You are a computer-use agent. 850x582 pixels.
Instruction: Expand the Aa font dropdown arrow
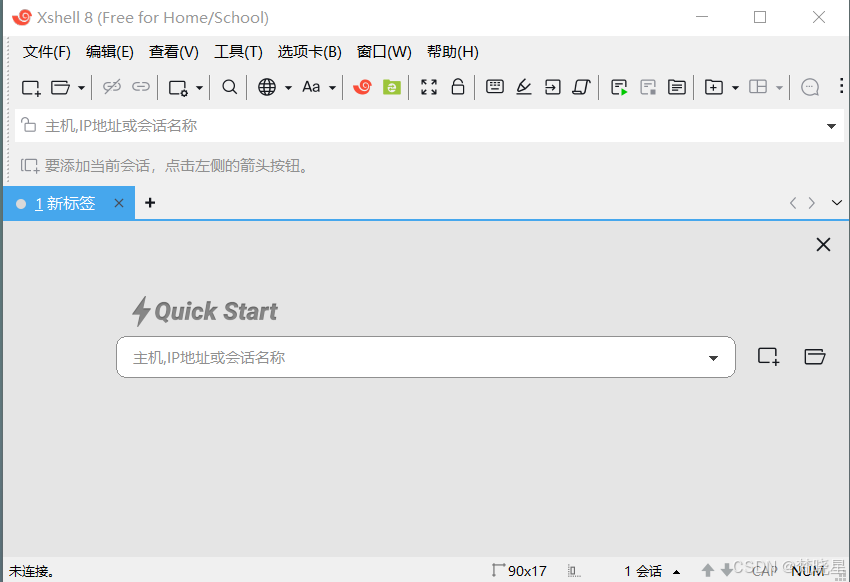click(x=332, y=88)
